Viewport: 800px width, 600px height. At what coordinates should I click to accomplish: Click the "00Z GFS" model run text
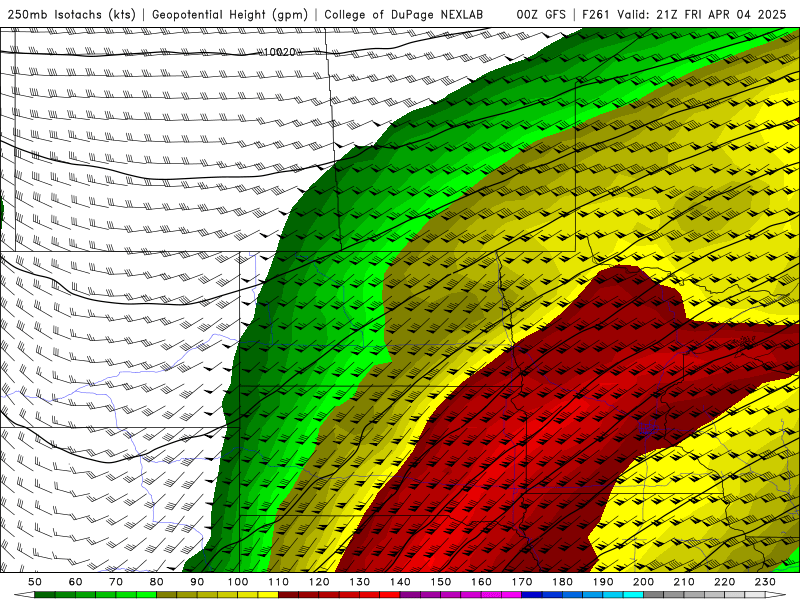(541, 14)
